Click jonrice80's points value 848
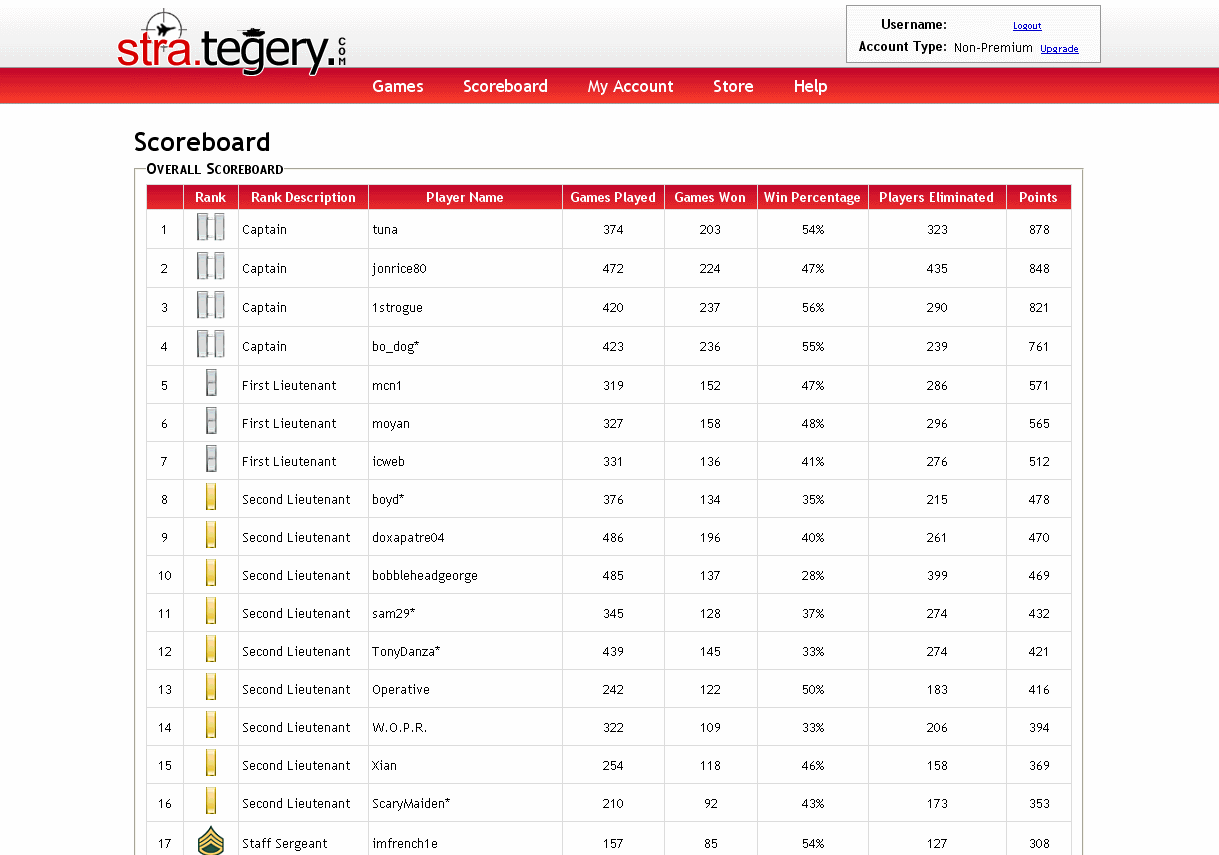The height and width of the screenshot is (855, 1219). [1039, 268]
